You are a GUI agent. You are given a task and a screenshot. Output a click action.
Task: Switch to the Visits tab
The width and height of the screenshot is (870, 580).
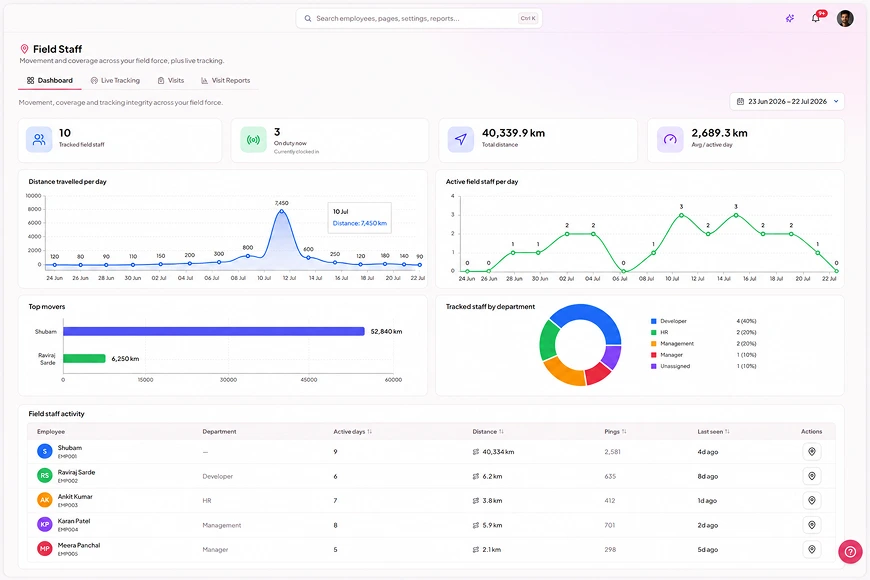[x=171, y=80]
